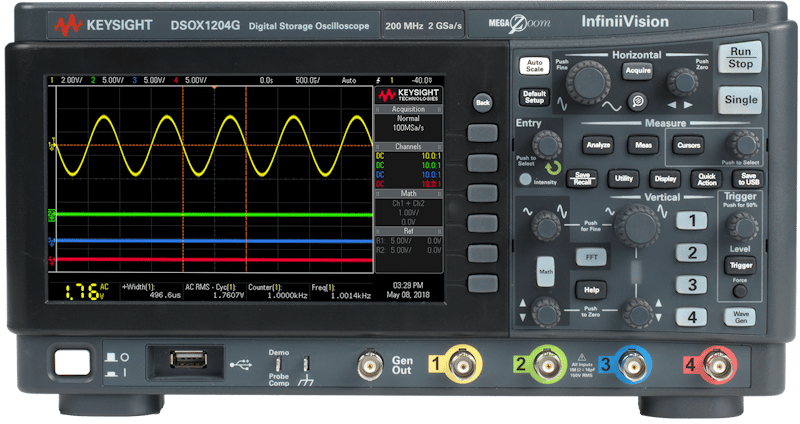Click the May 08, 2018 date display
This screenshot has width=800, height=424.
408,295
